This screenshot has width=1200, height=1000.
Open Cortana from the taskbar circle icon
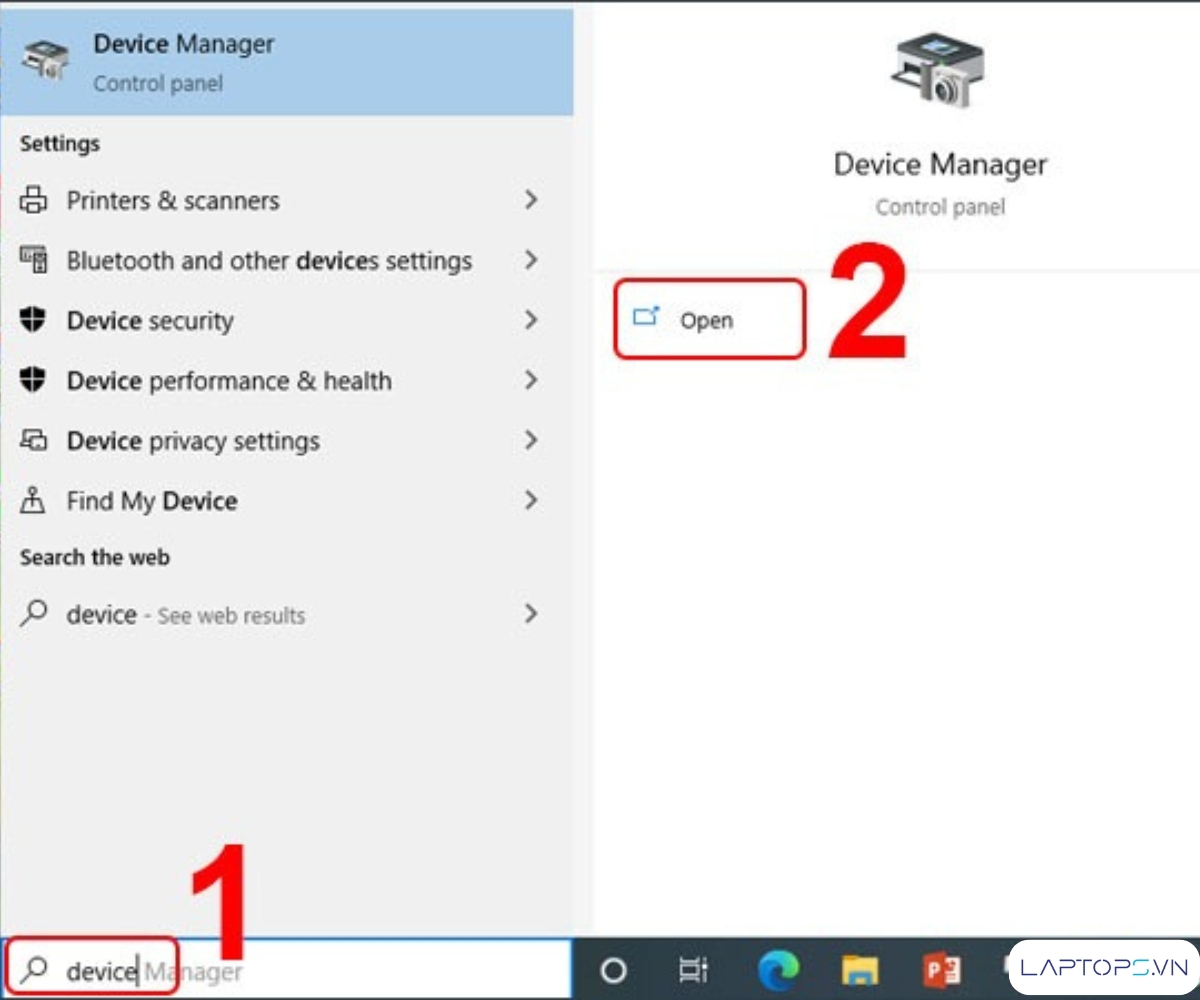tap(613, 970)
